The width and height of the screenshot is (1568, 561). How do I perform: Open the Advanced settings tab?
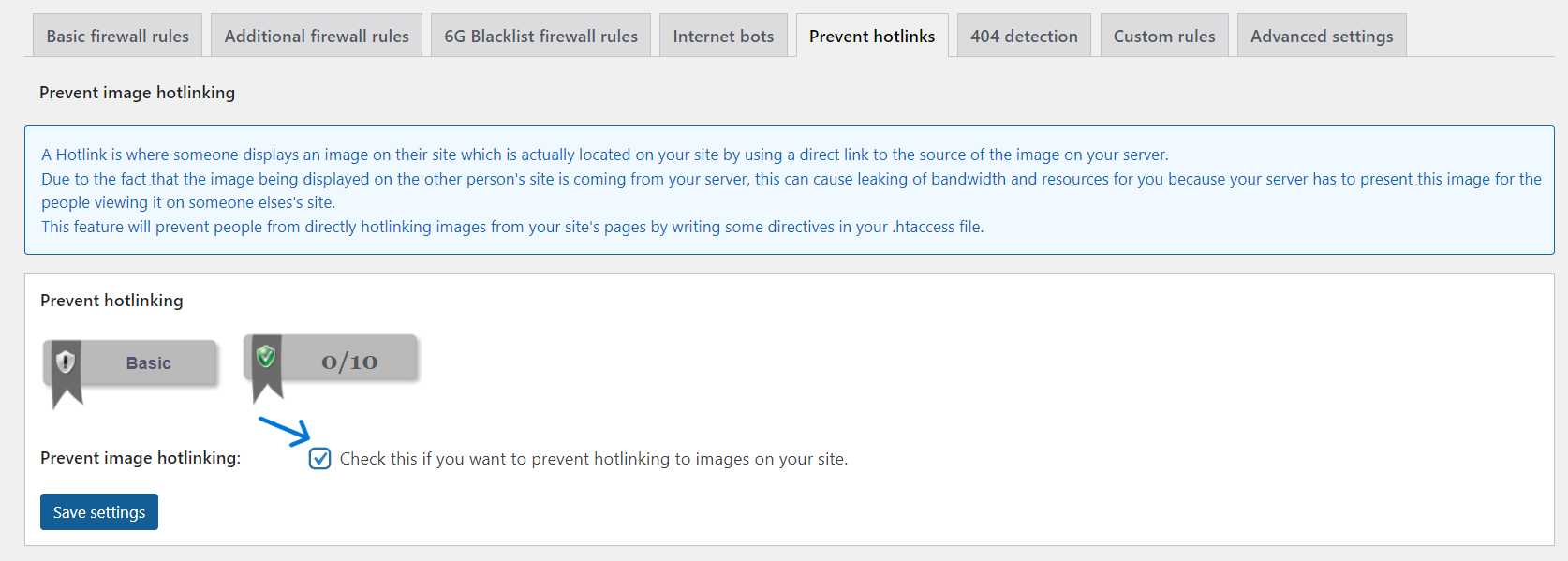pyautogui.click(x=1322, y=37)
